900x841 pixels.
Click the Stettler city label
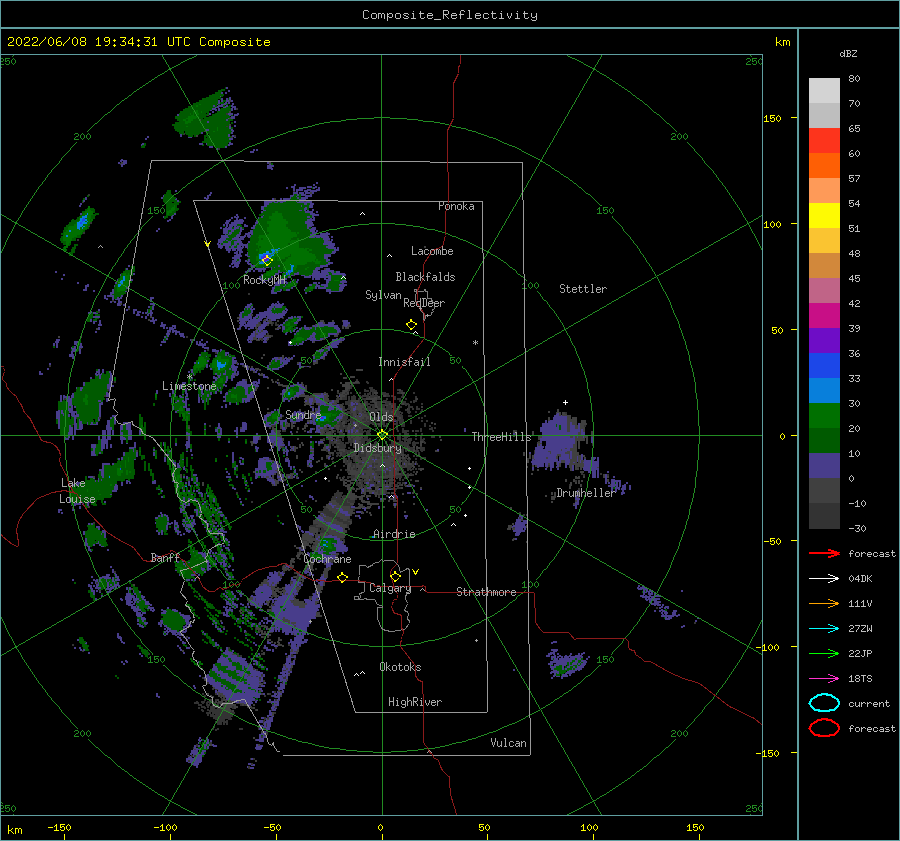583,289
